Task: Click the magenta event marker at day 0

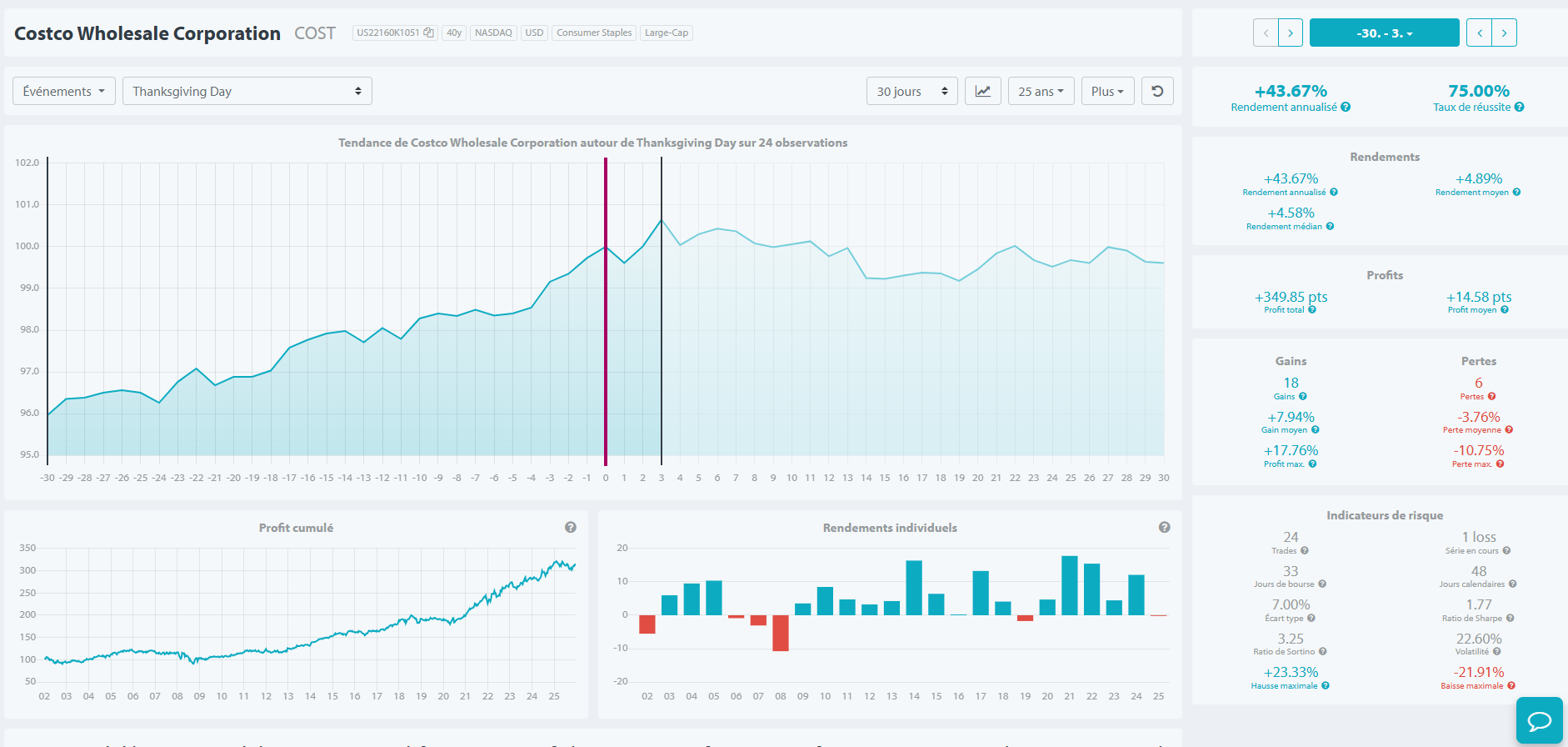Action: (x=606, y=311)
